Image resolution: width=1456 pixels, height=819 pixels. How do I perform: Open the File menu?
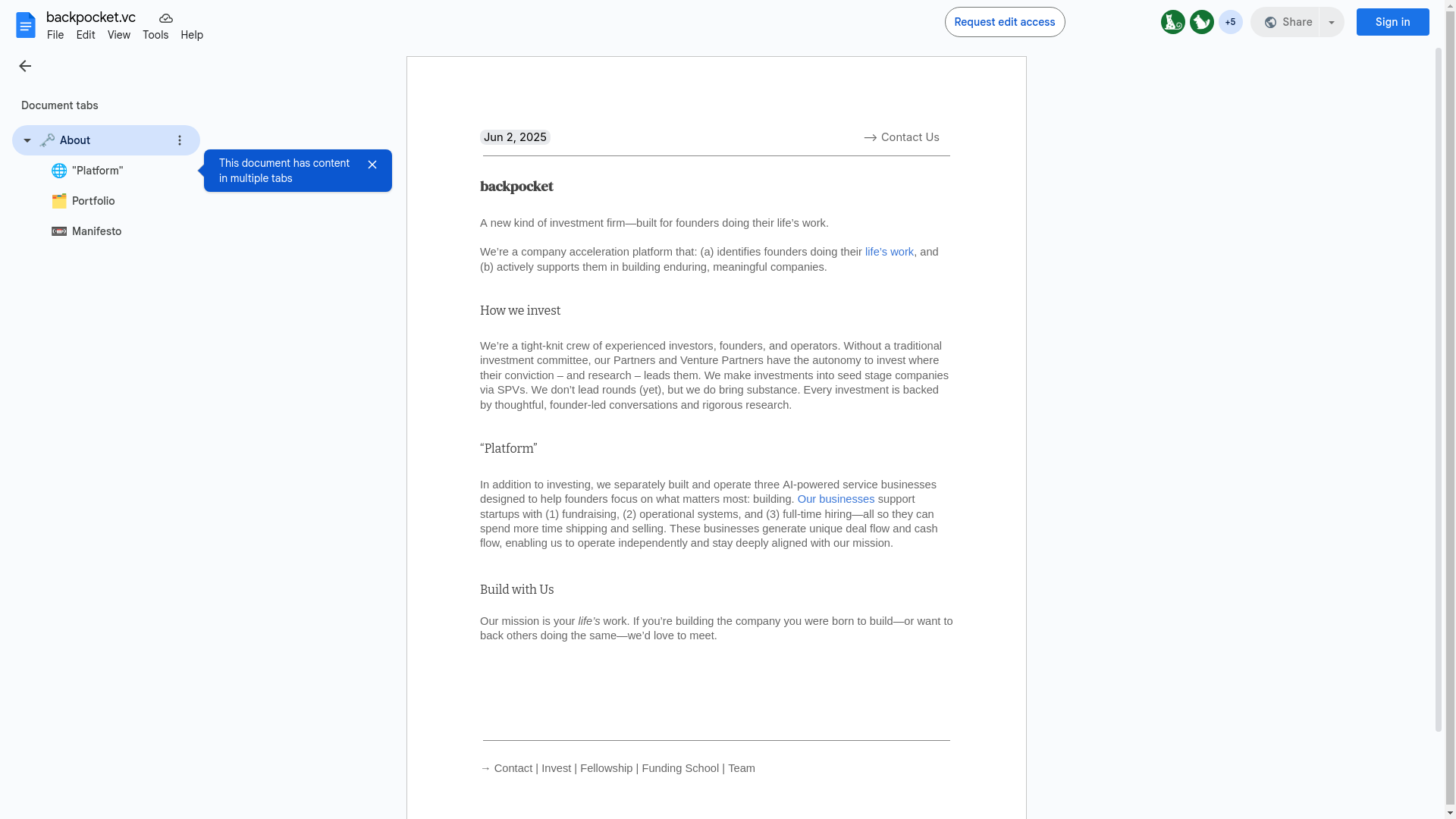(x=55, y=35)
